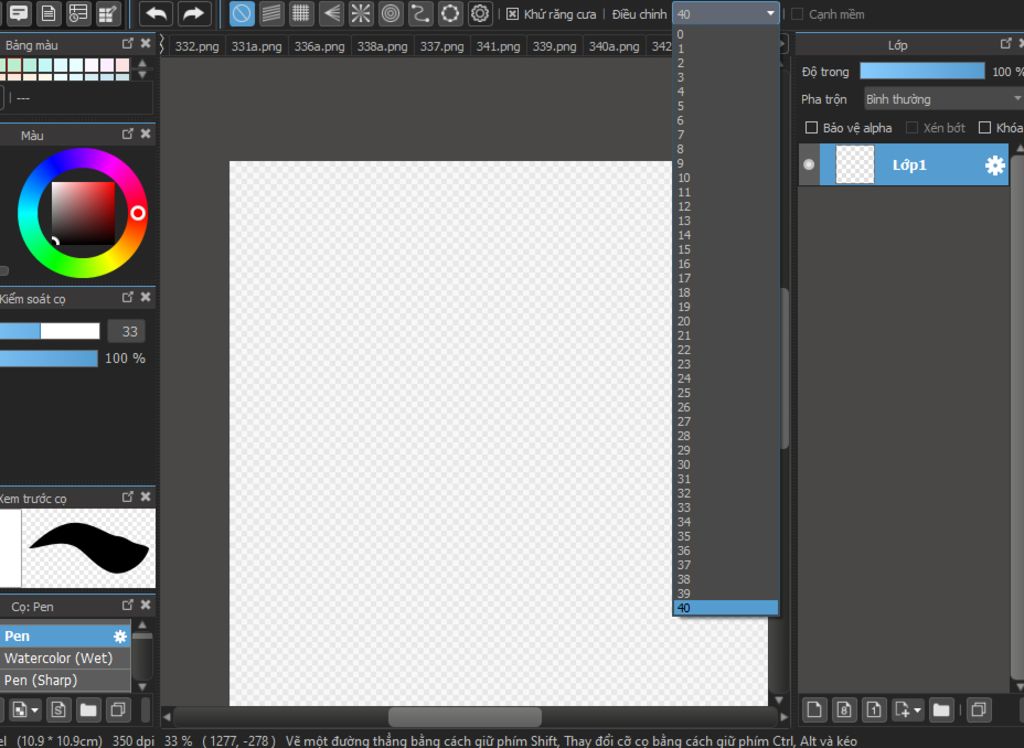The width and height of the screenshot is (1024, 748).
Task: Add a script brush with the S icon
Action: point(58,709)
